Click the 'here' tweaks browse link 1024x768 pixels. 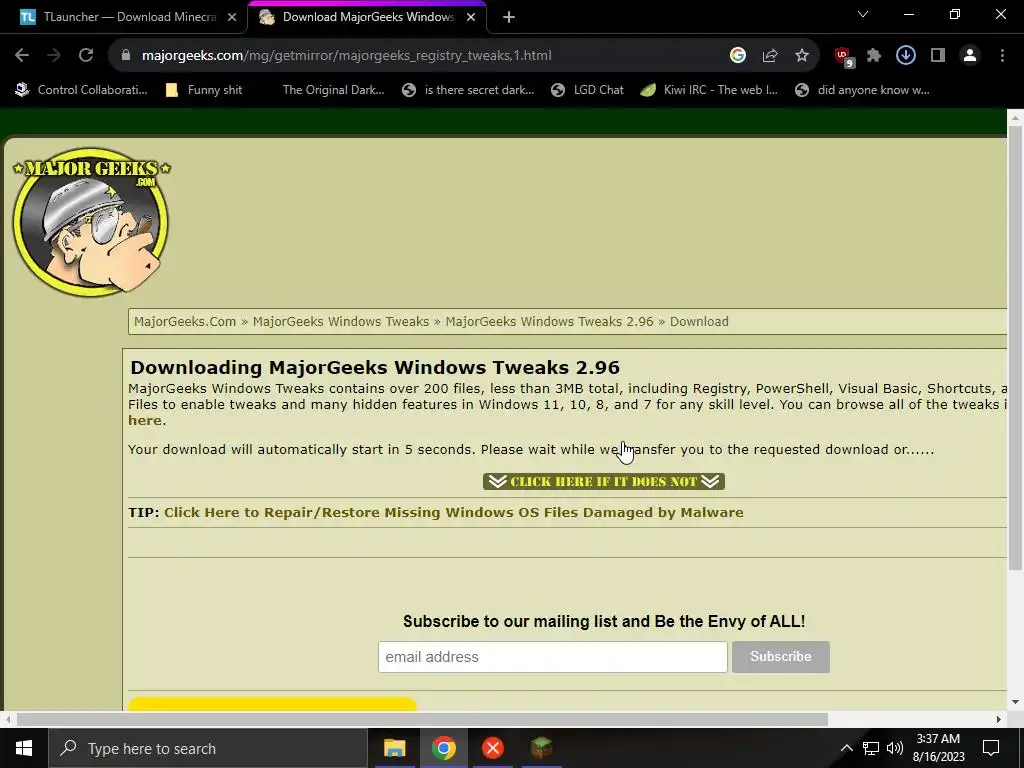[144, 421]
